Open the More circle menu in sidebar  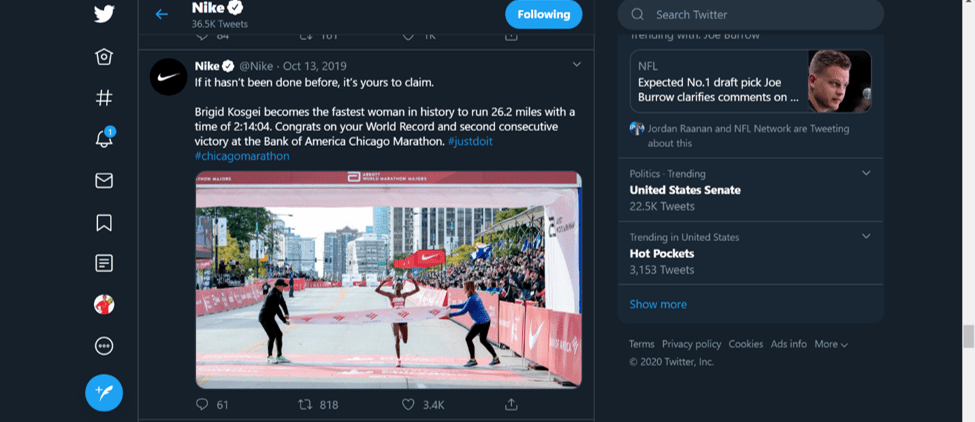104,346
